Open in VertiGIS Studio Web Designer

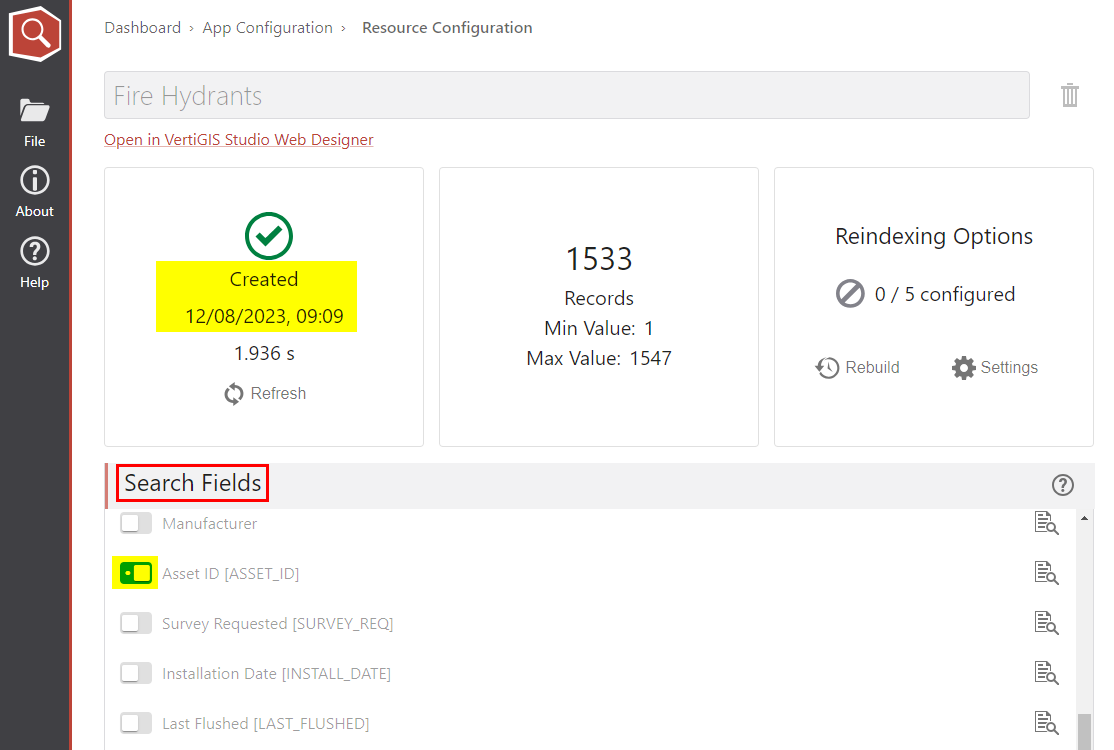pos(238,140)
